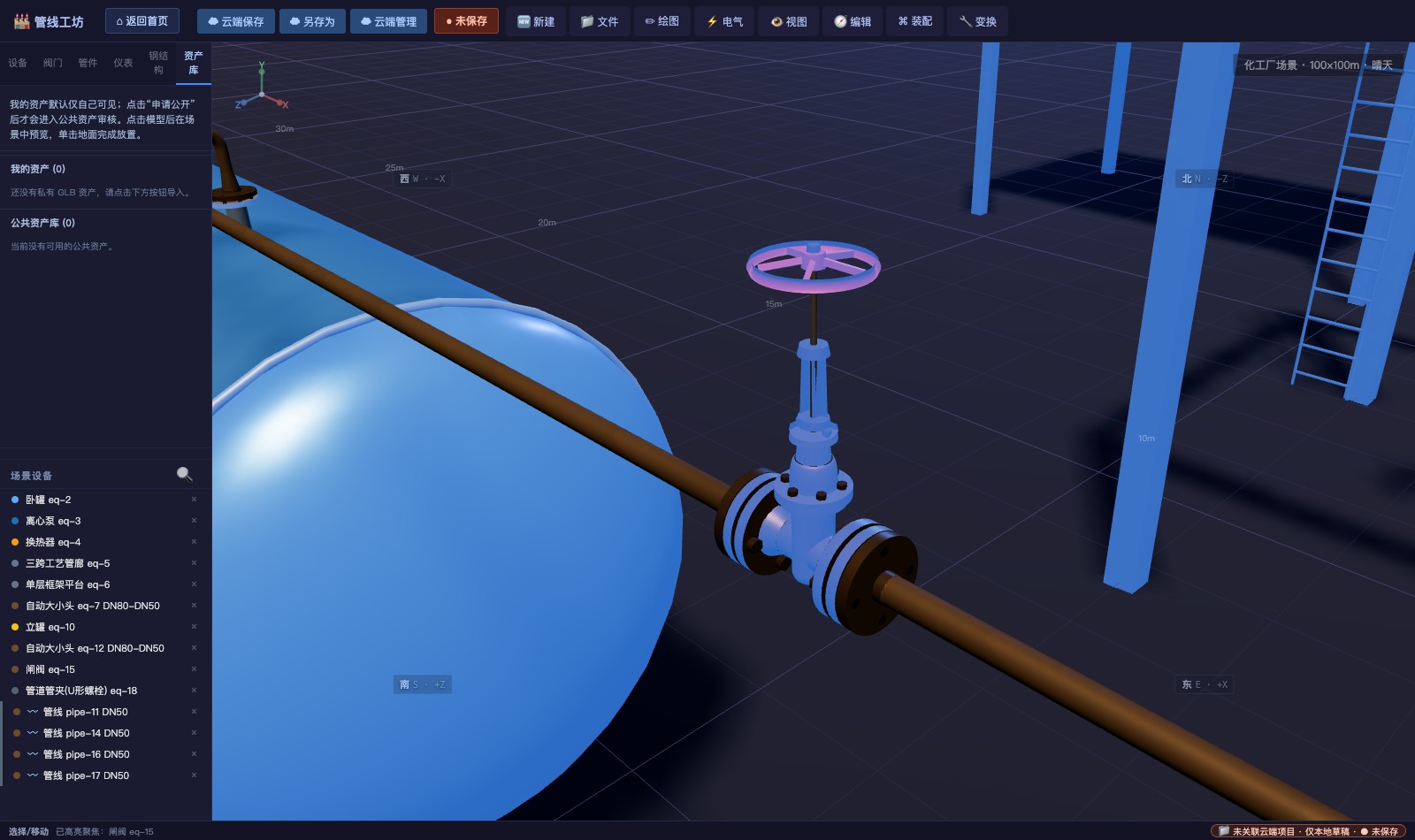Remove 管道管夹 eq-18 with its × icon
Screen dimensions: 1415x840
click(194, 691)
